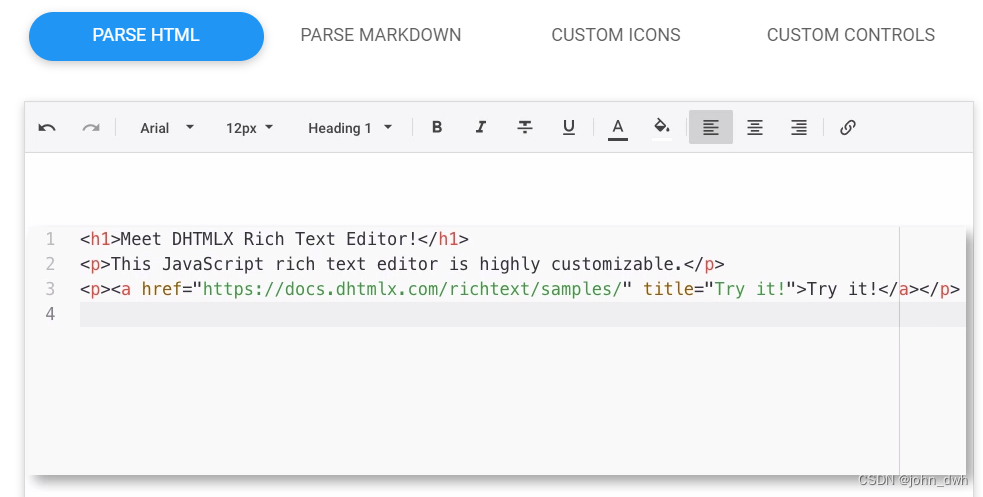Align text to the right

799,127
